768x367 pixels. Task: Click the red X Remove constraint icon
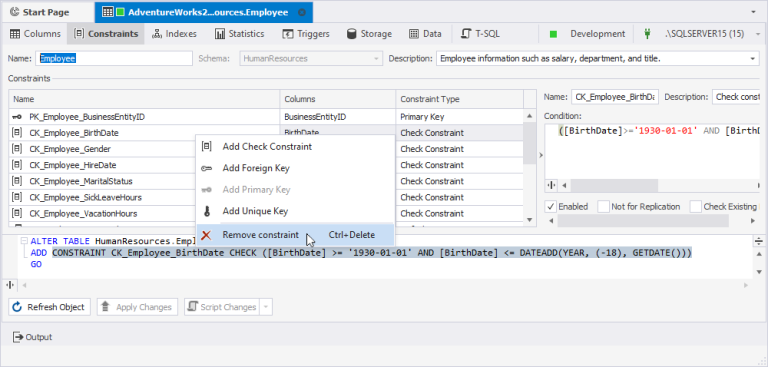[x=207, y=235]
